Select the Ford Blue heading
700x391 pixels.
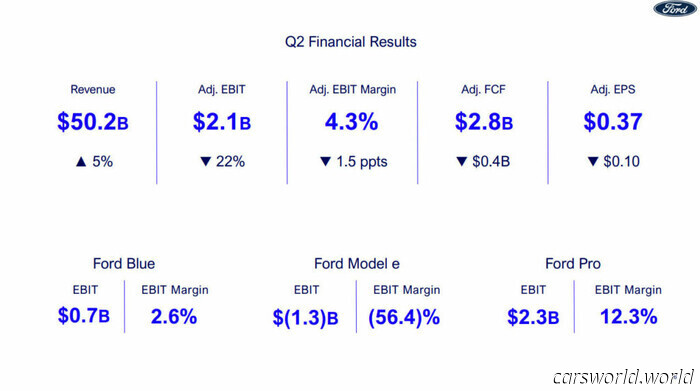[124, 264]
